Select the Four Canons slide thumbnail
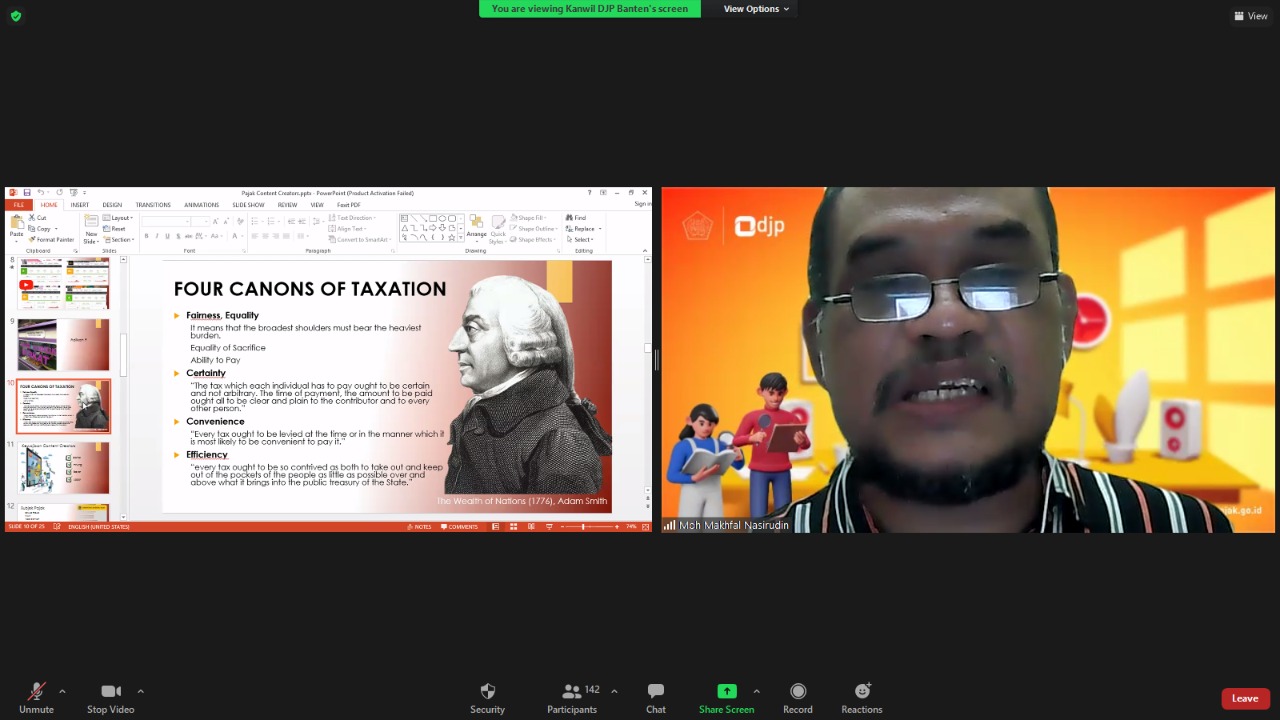 coord(64,406)
